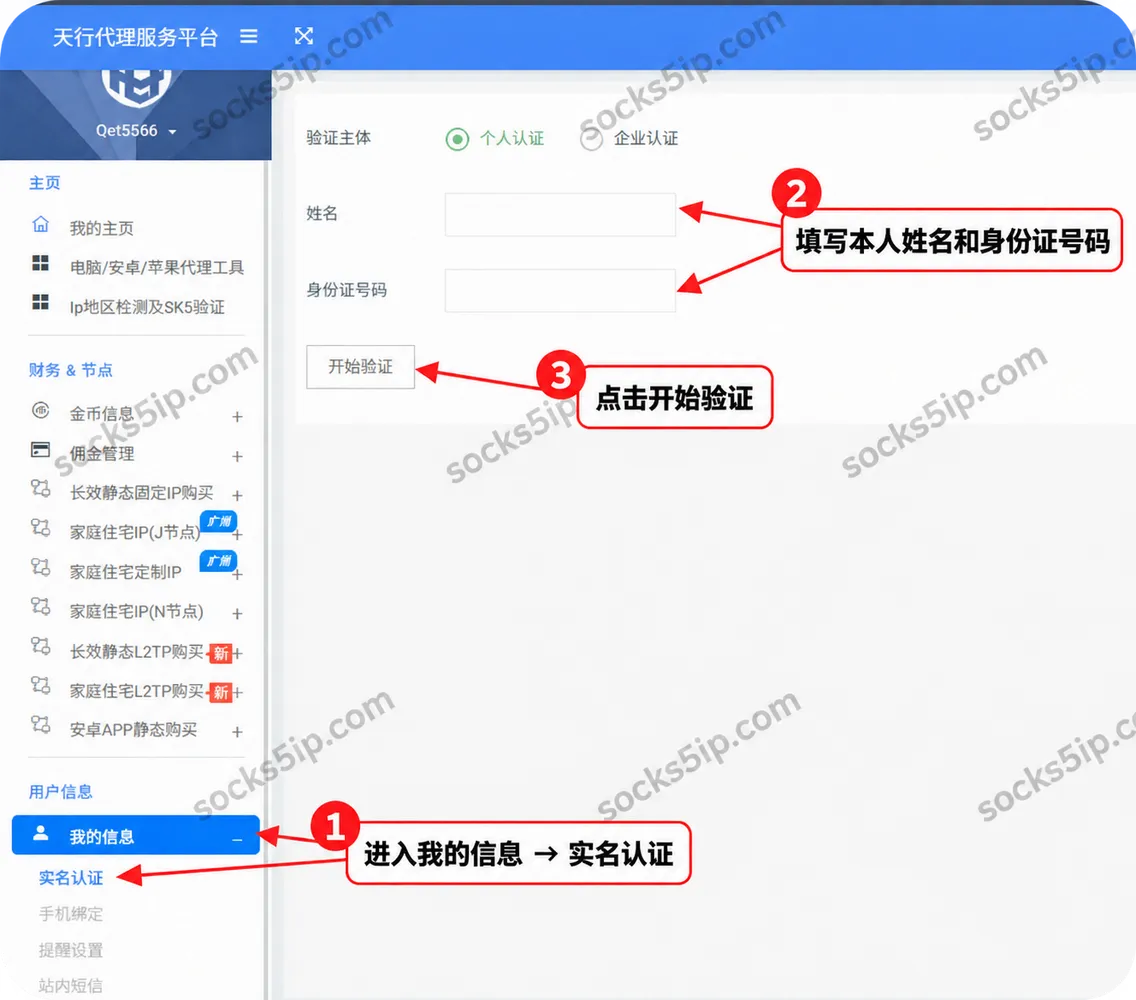Click node icon beside 长效静态L2TP购买
Viewport: 1136px width, 1000px height.
[x=41, y=646]
